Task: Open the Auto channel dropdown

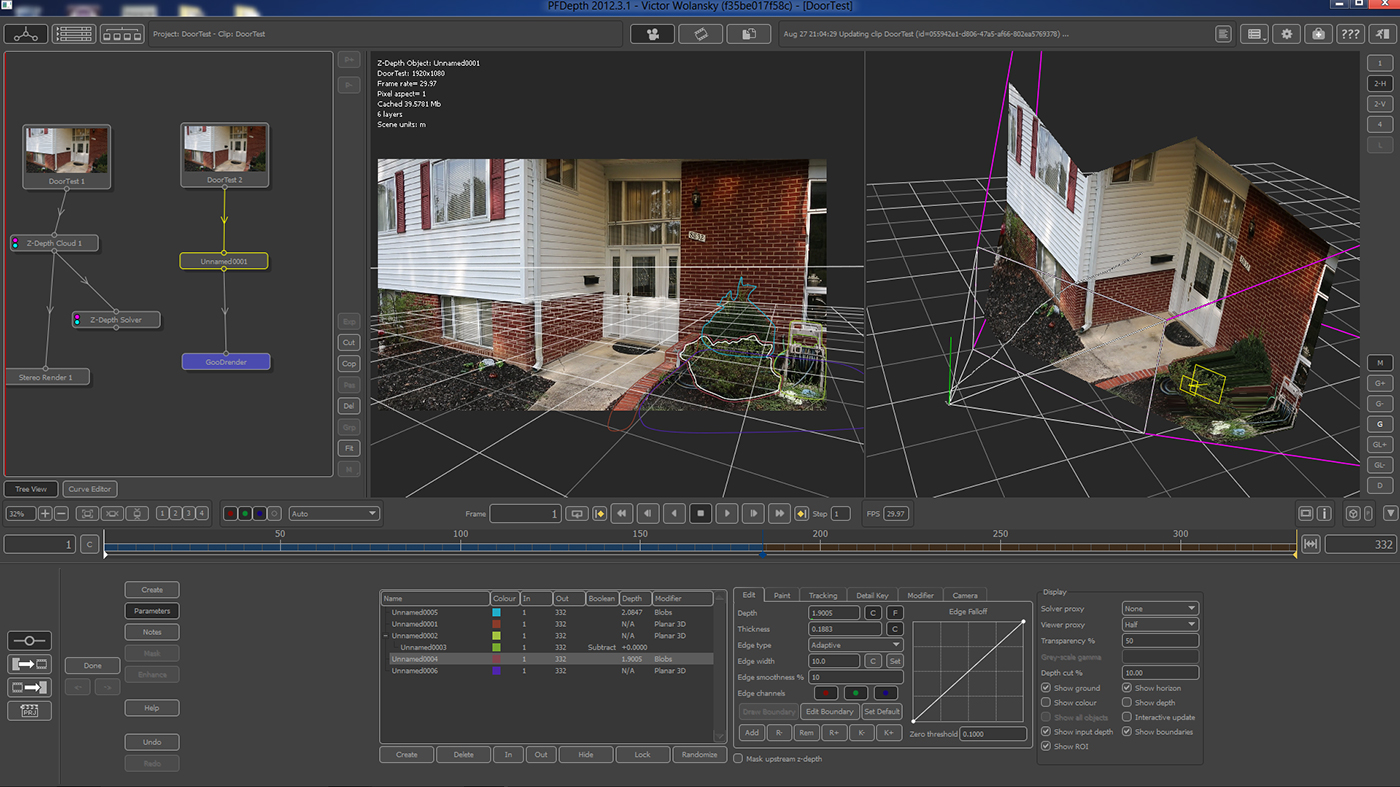Action: pyautogui.click(x=334, y=513)
